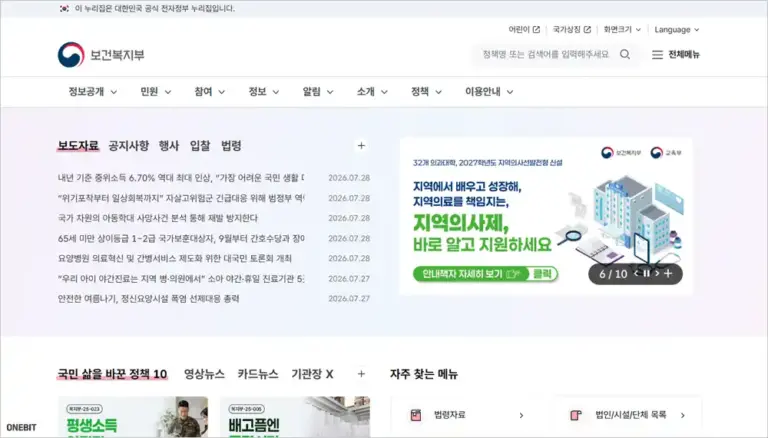The image size is (768, 438).
Task: Click the arrow next to 법인/시설/단체 목록
Action: tap(683, 415)
